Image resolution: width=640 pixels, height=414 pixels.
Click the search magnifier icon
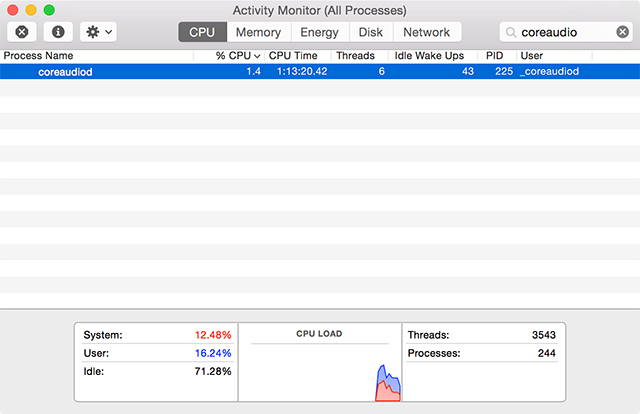point(511,32)
